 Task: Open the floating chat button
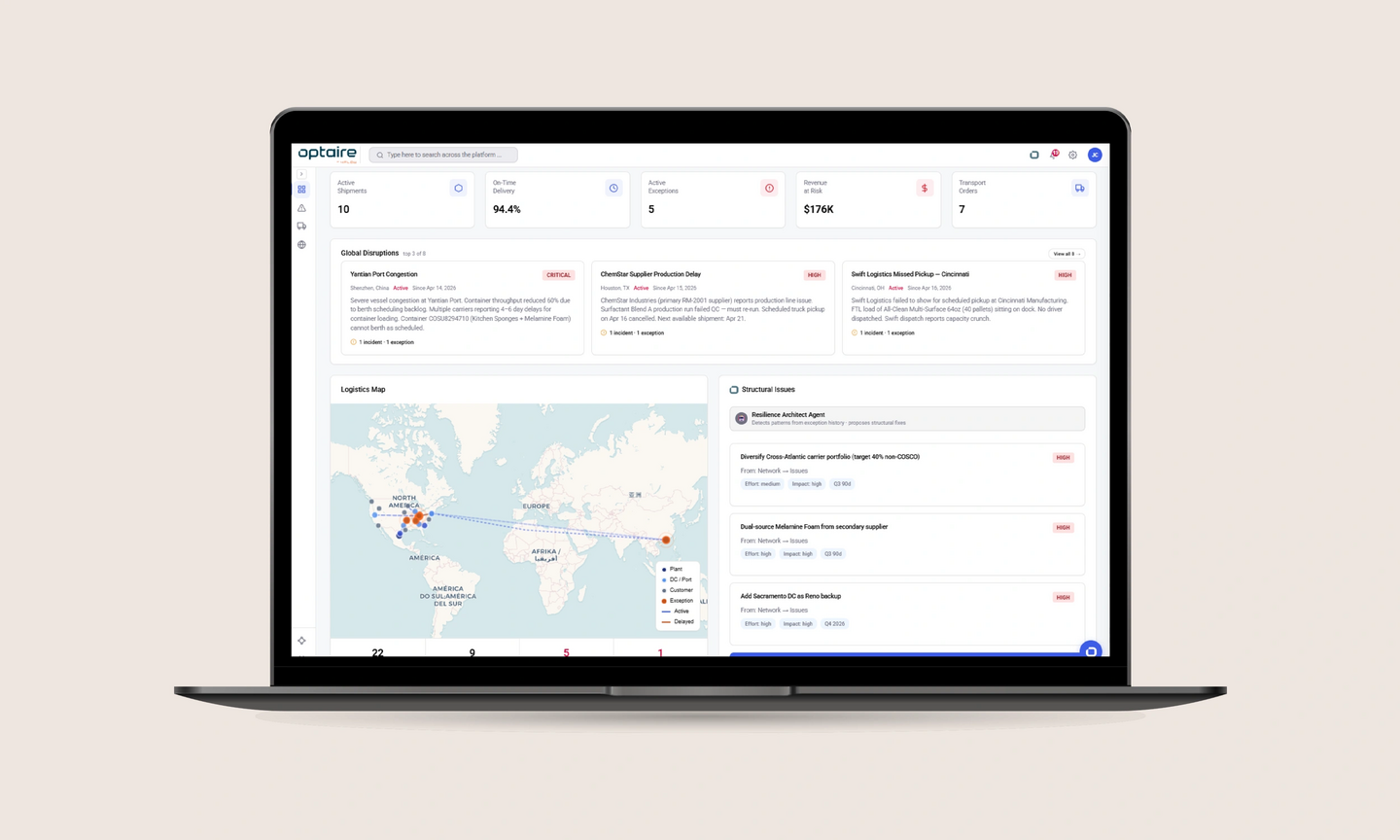point(1091,651)
